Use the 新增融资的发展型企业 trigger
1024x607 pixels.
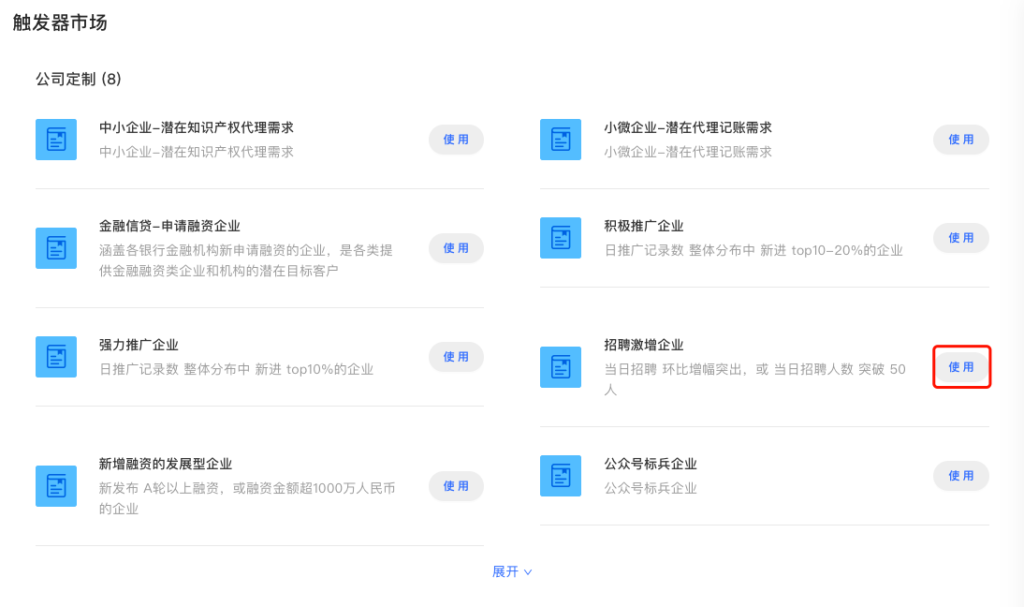[456, 486]
